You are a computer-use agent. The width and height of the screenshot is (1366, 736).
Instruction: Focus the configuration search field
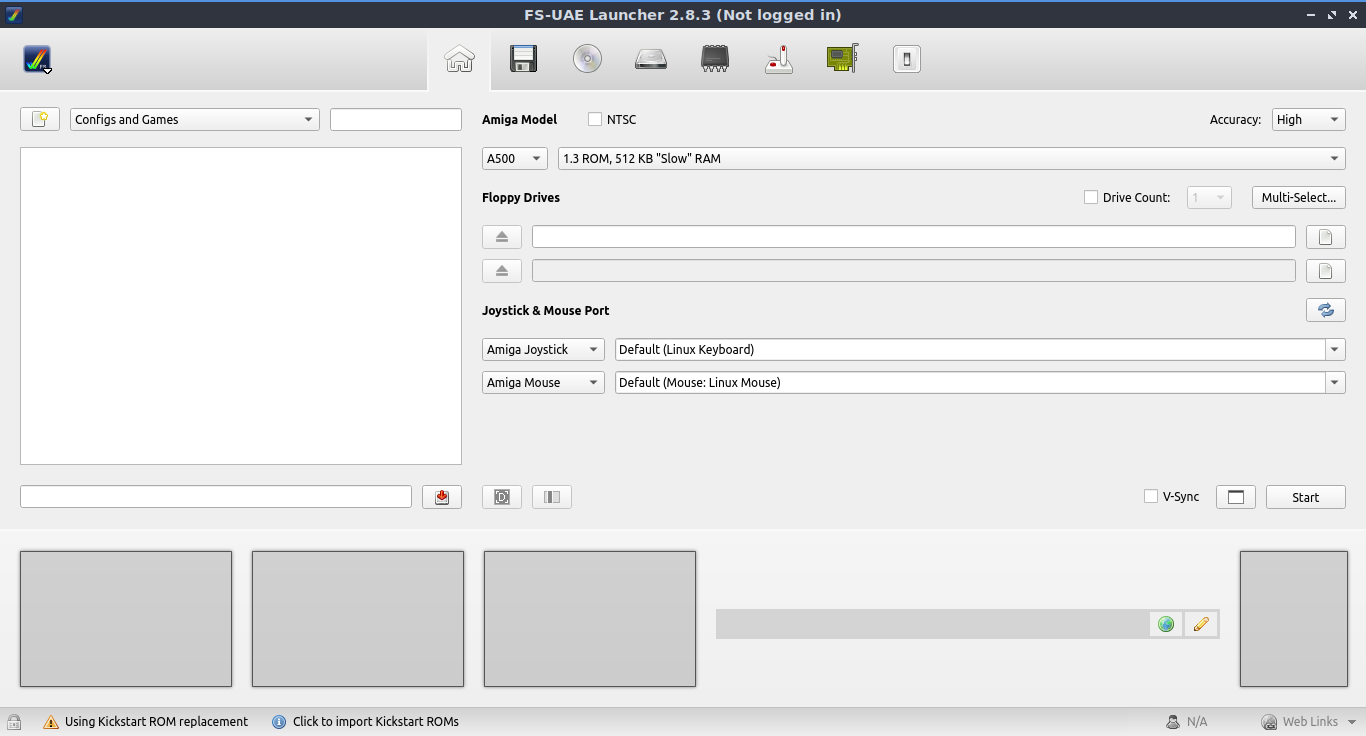click(x=396, y=119)
